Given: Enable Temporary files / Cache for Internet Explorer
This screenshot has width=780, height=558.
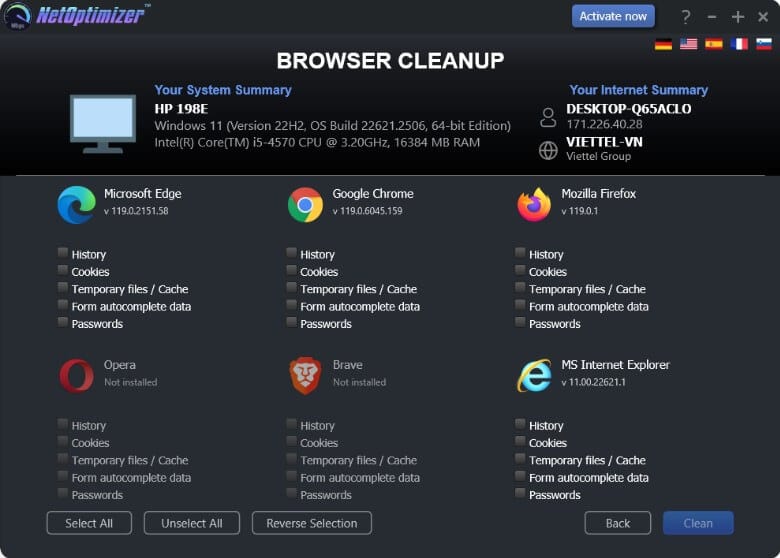Looking at the screenshot, I should pos(521,460).
